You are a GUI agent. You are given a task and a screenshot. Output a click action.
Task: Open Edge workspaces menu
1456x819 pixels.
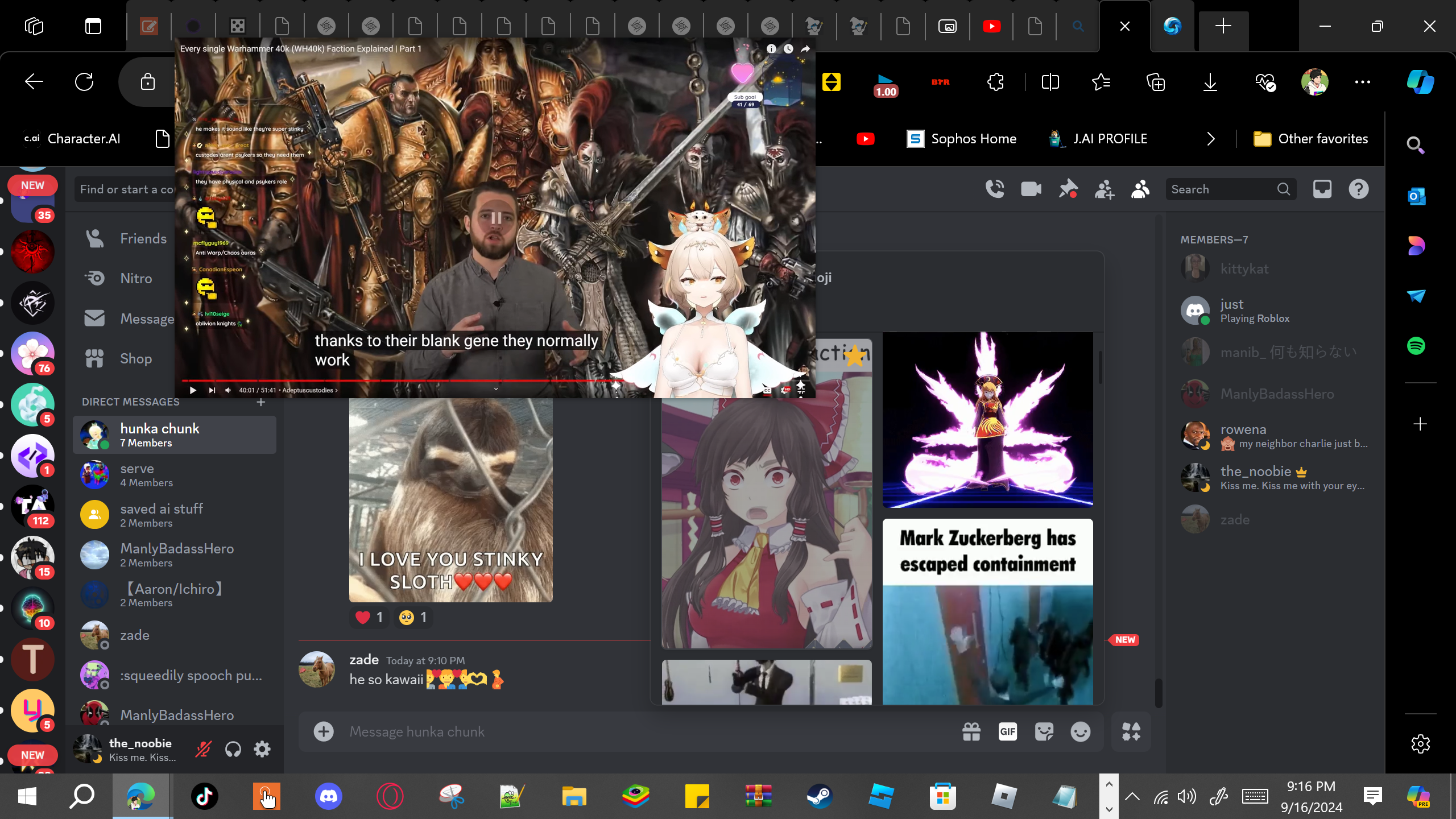34,26
